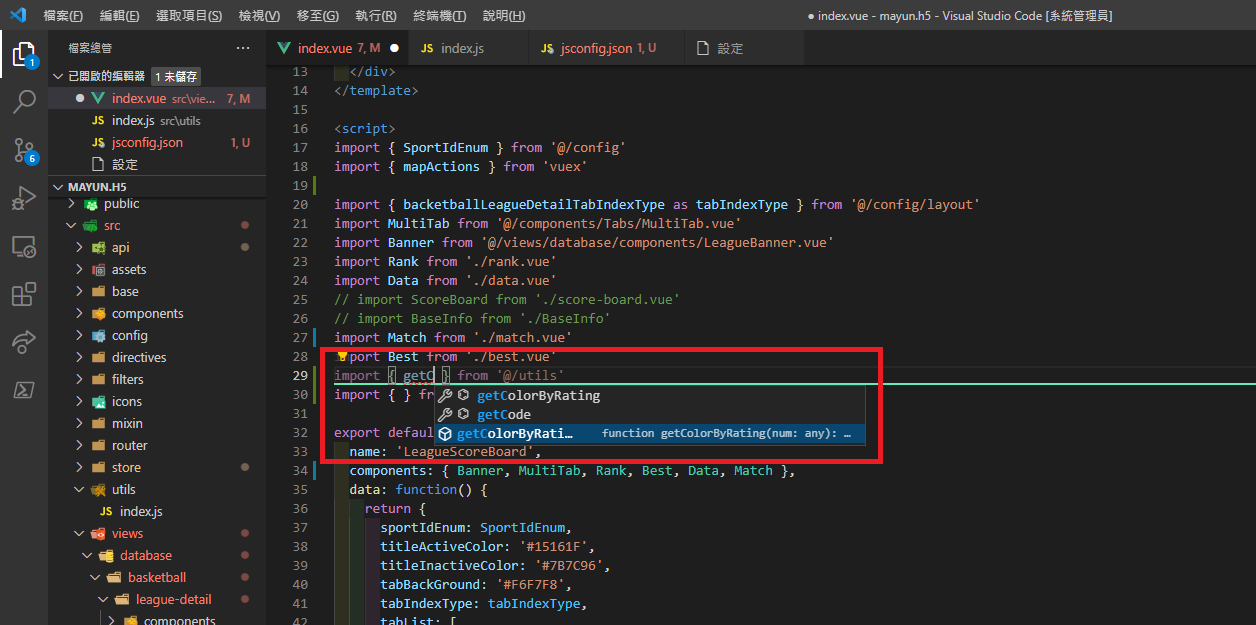Click the lightbulb quick fix icon
Image resolution: width=1256 pixels, height=625 pixels.
click(x=342, y=357)
